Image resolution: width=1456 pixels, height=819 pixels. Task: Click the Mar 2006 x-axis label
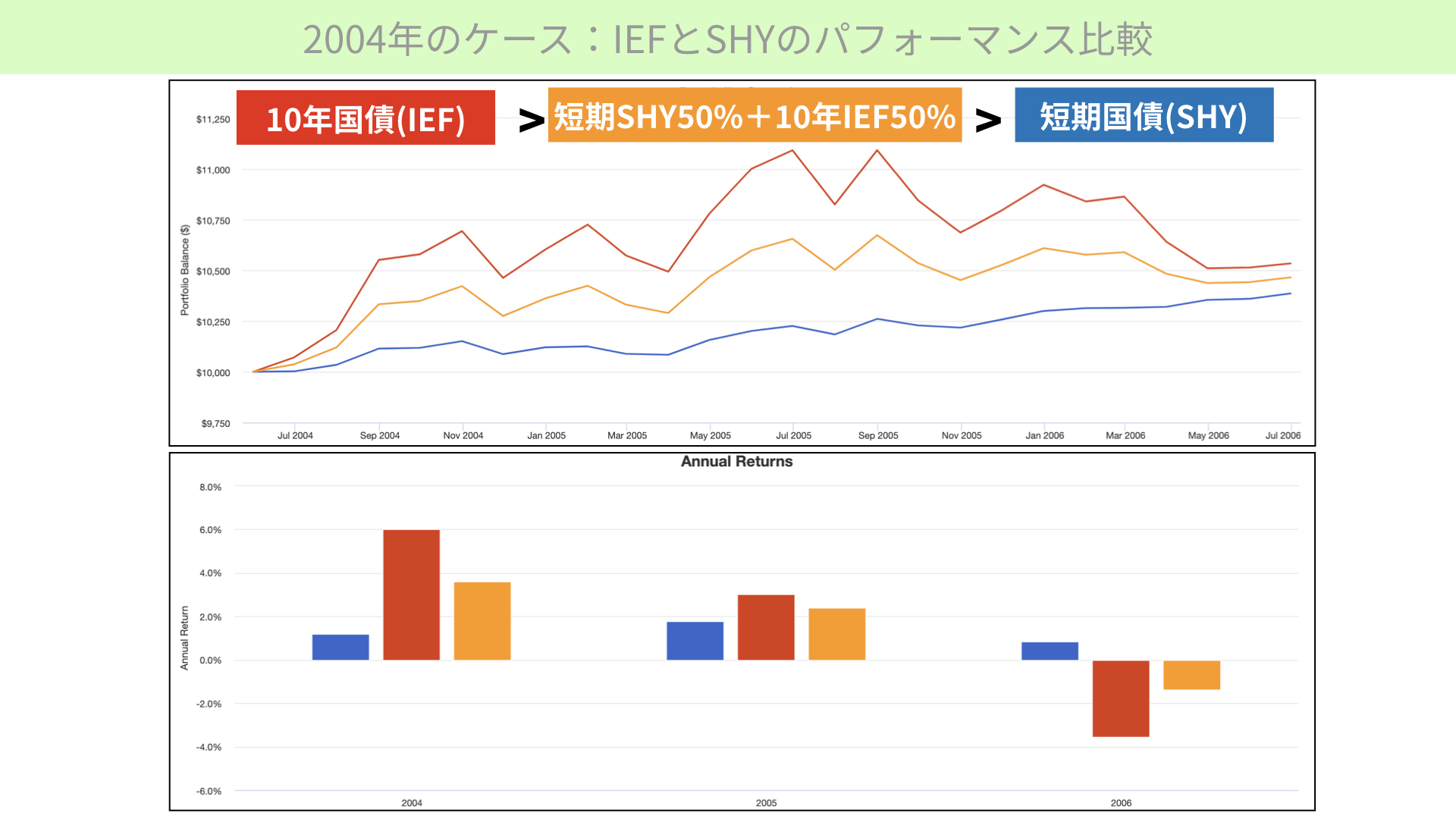click(x=1125, y=435)
